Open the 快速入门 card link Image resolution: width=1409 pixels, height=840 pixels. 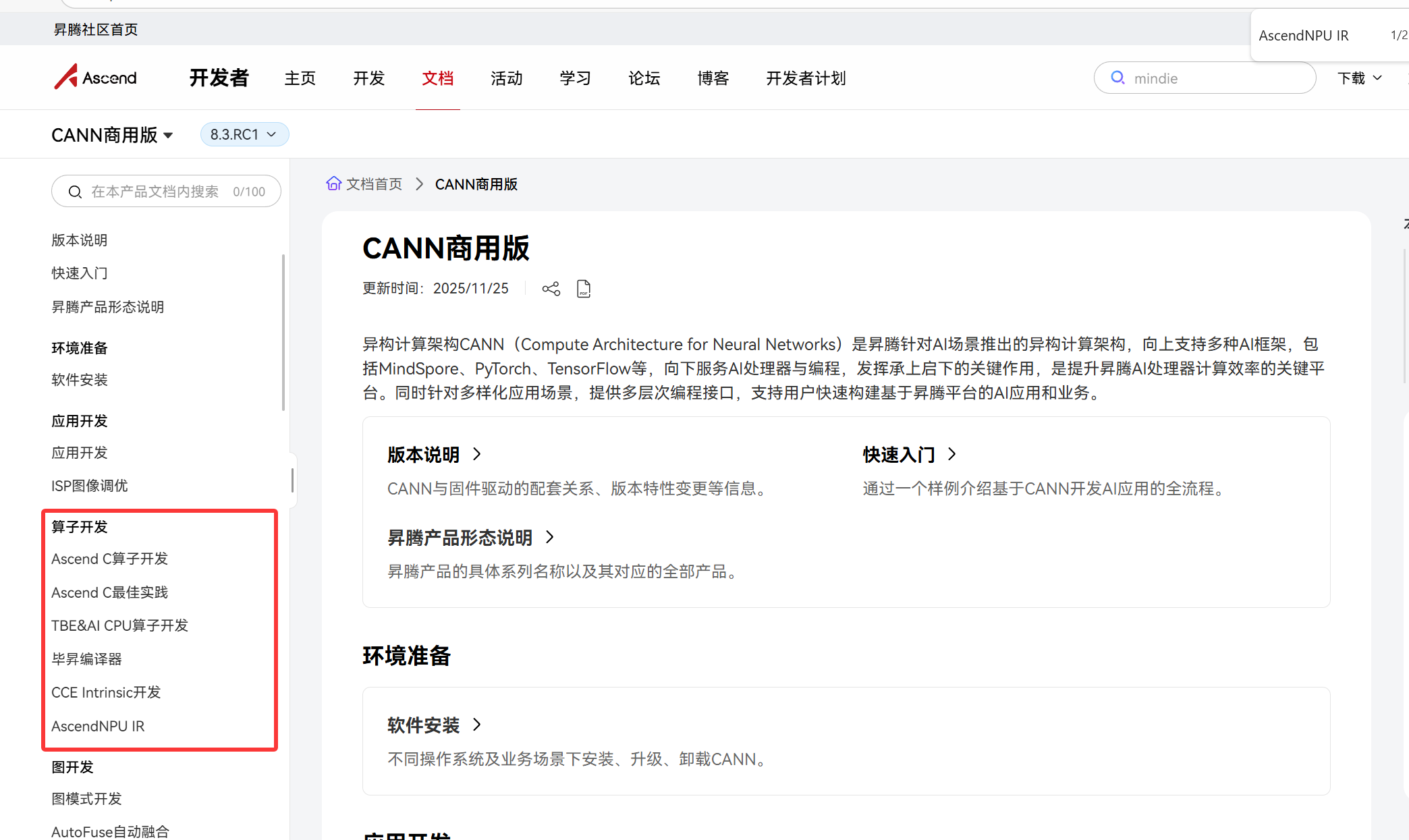click(x=899, y=455)
